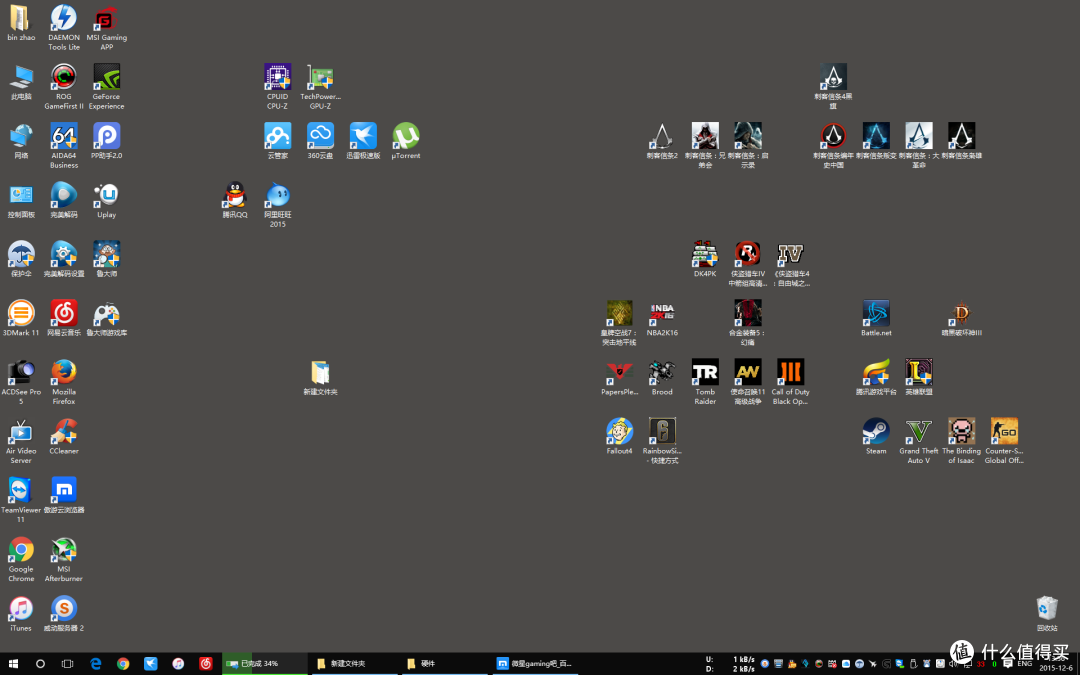Image resolution: width=1080 pixels, height=675 pixels.
Task: Launch the 网易云音乐 desktop shortcut
Action: [x=63, y=318]
